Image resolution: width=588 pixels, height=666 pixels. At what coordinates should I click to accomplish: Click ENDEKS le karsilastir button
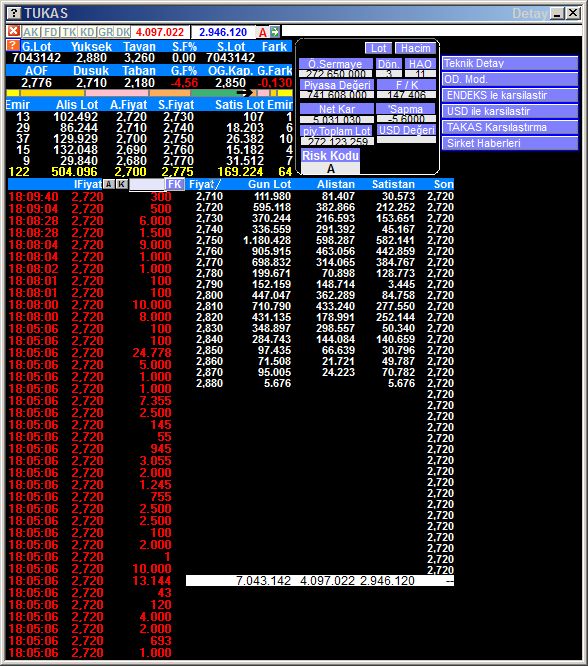tap(510, 95)
